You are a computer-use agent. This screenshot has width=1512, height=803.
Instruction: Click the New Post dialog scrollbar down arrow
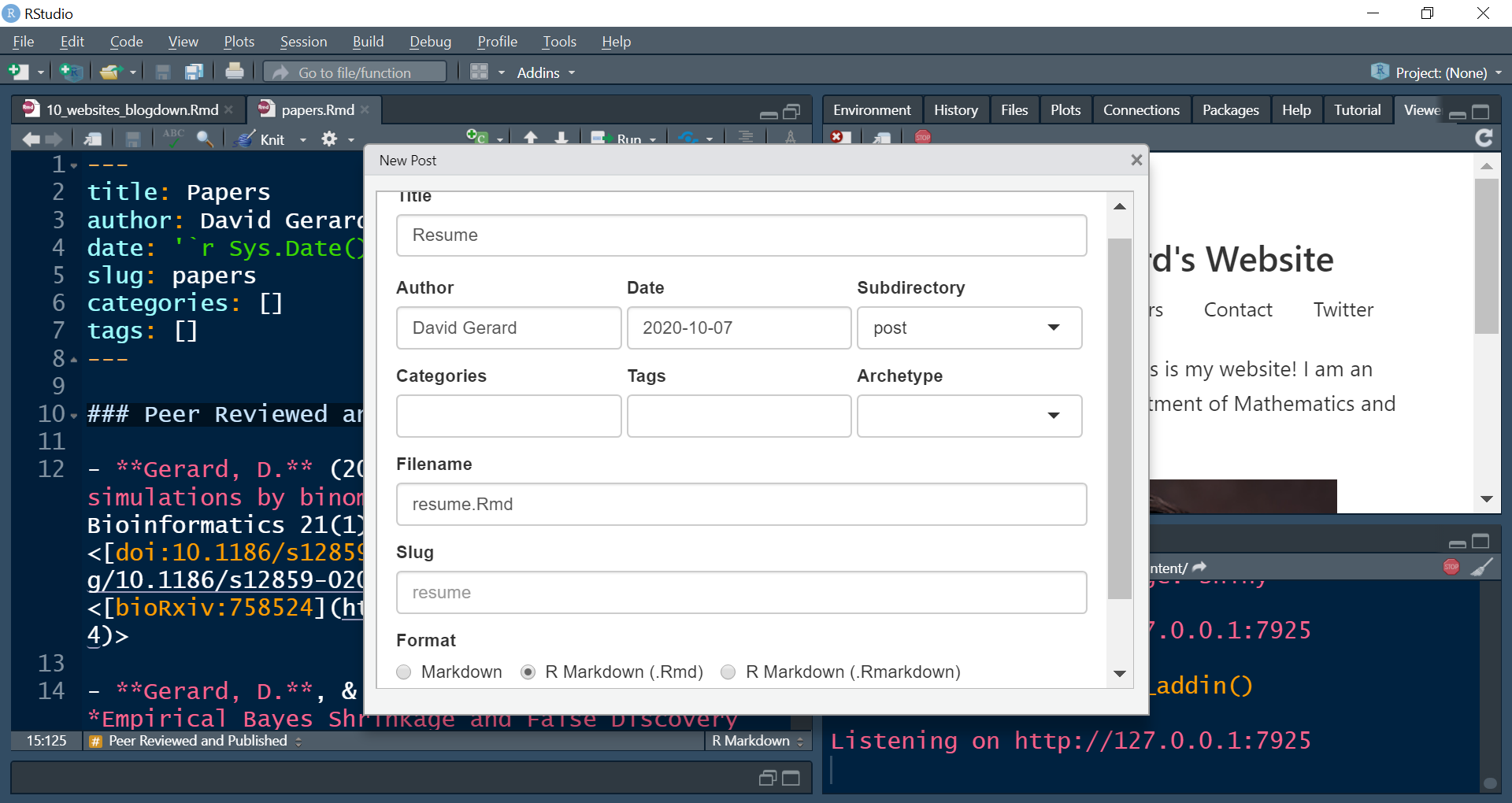click(1120, 673)
